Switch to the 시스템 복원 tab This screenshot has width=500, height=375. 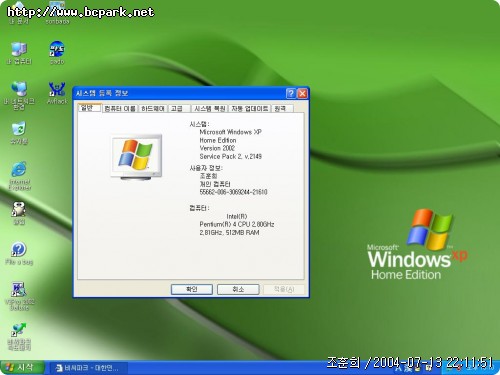point(210,109)
